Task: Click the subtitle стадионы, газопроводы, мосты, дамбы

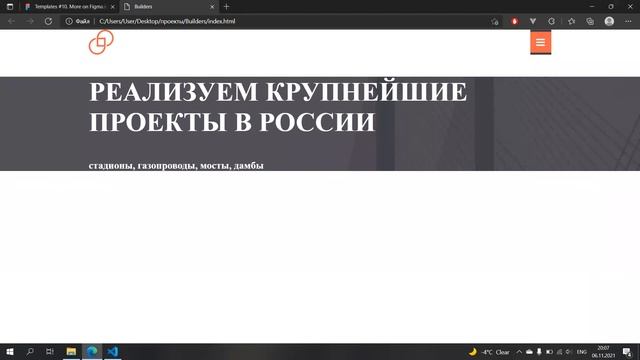Action: (x=176, y=165)
